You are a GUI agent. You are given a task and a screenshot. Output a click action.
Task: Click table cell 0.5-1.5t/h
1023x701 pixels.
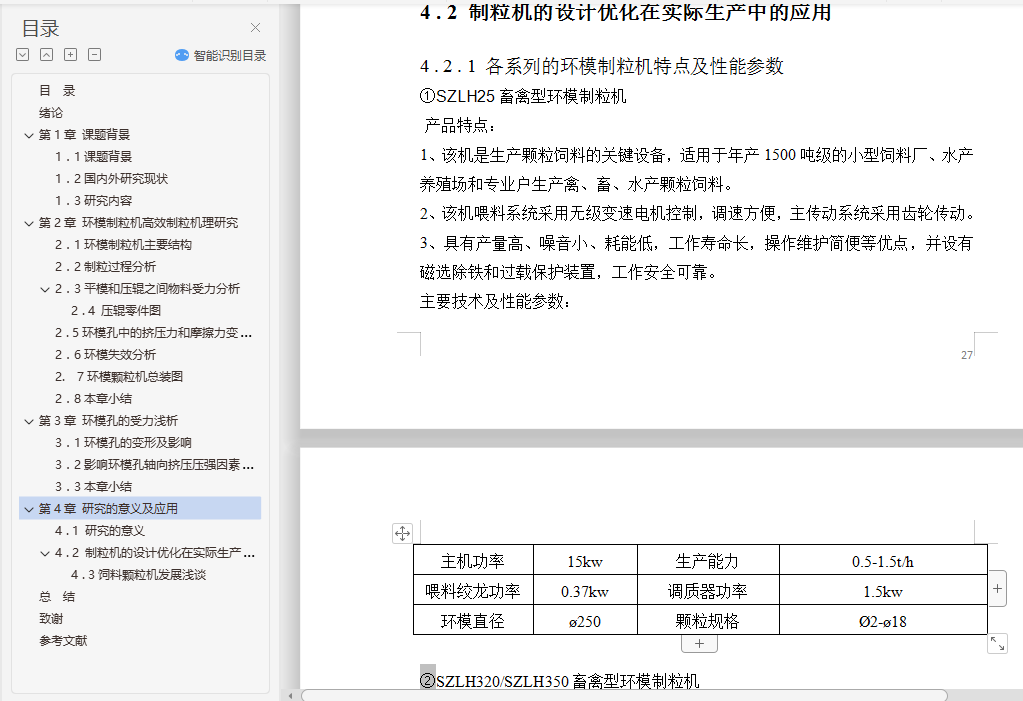883,561
